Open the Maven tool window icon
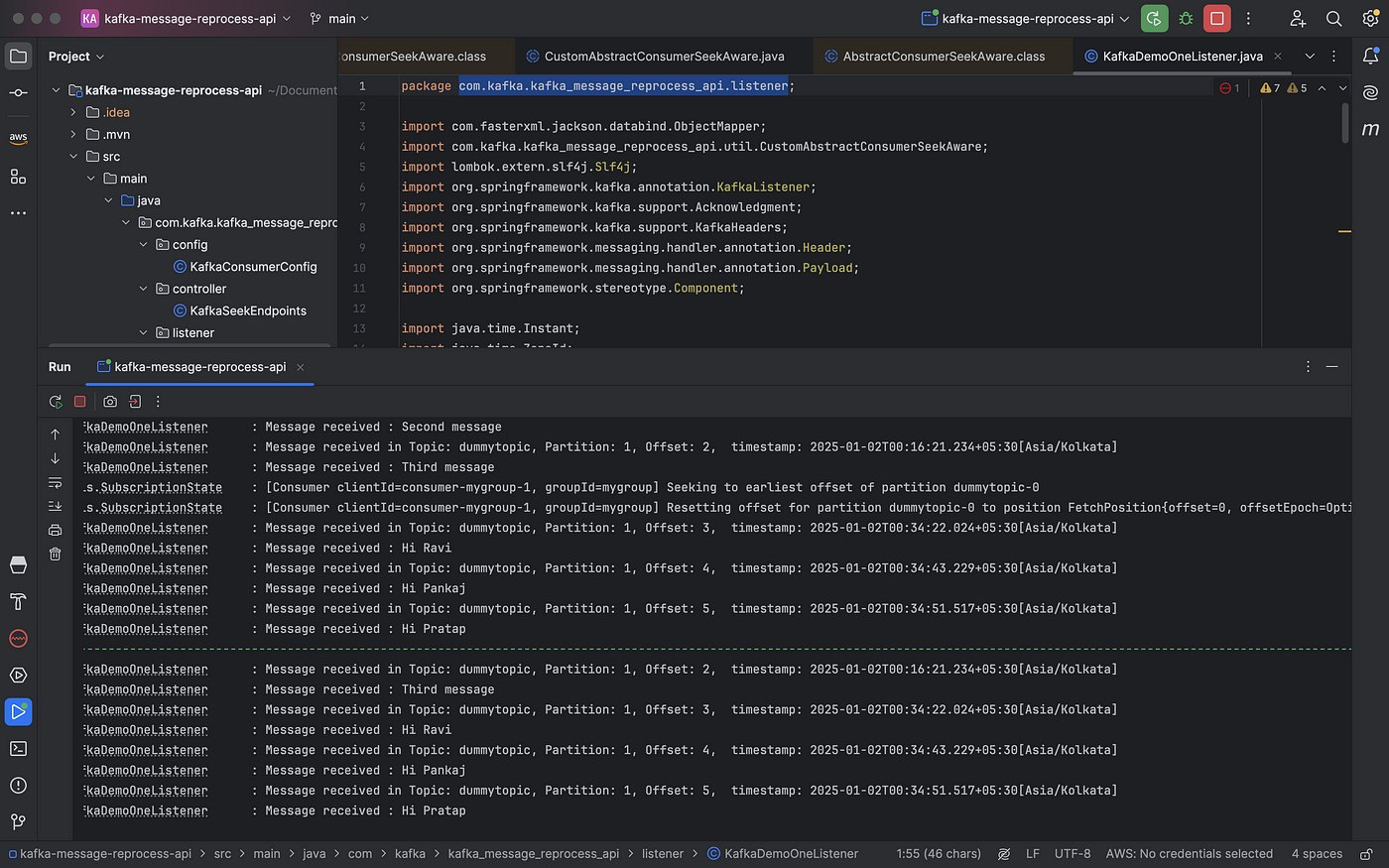Screen dimensions: 1389x868 [1370, 129]
